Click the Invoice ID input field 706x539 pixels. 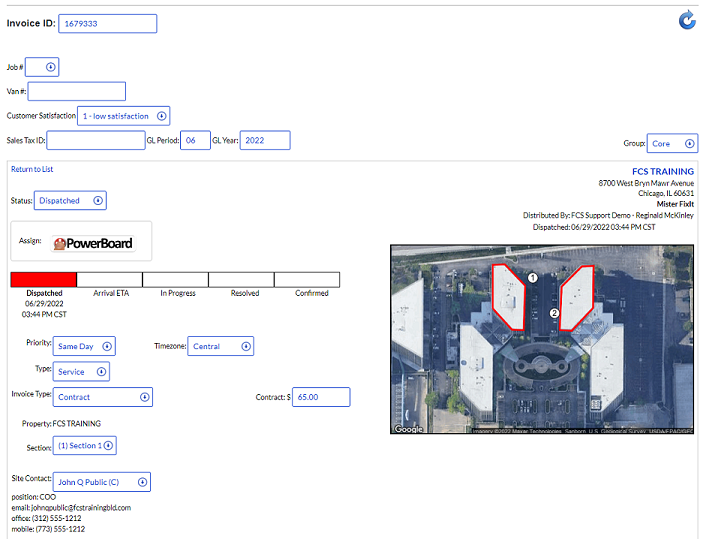(x=107, y=24)
